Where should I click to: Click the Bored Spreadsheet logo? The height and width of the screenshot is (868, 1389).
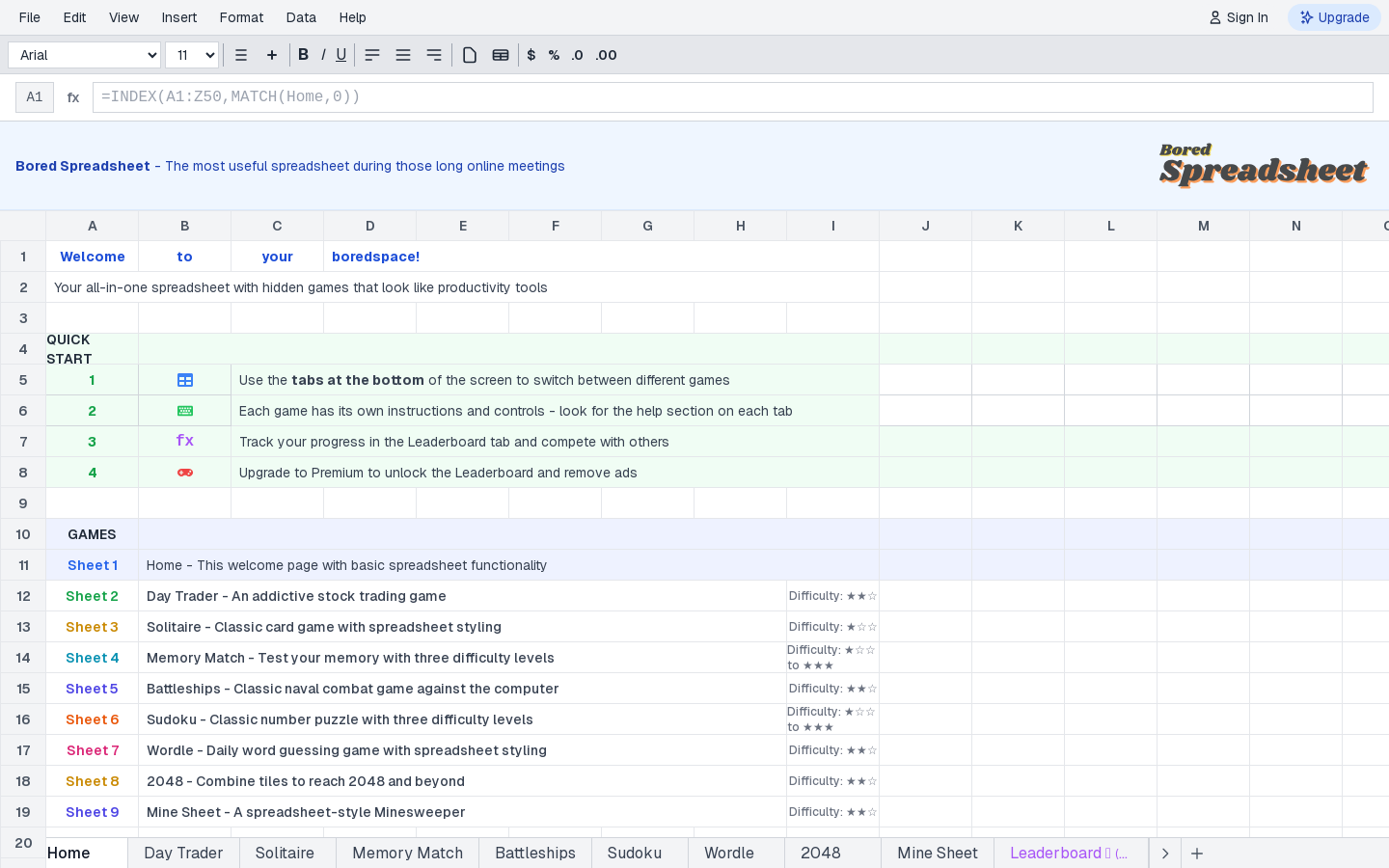pyautogui.click(x=1264, y=166)
